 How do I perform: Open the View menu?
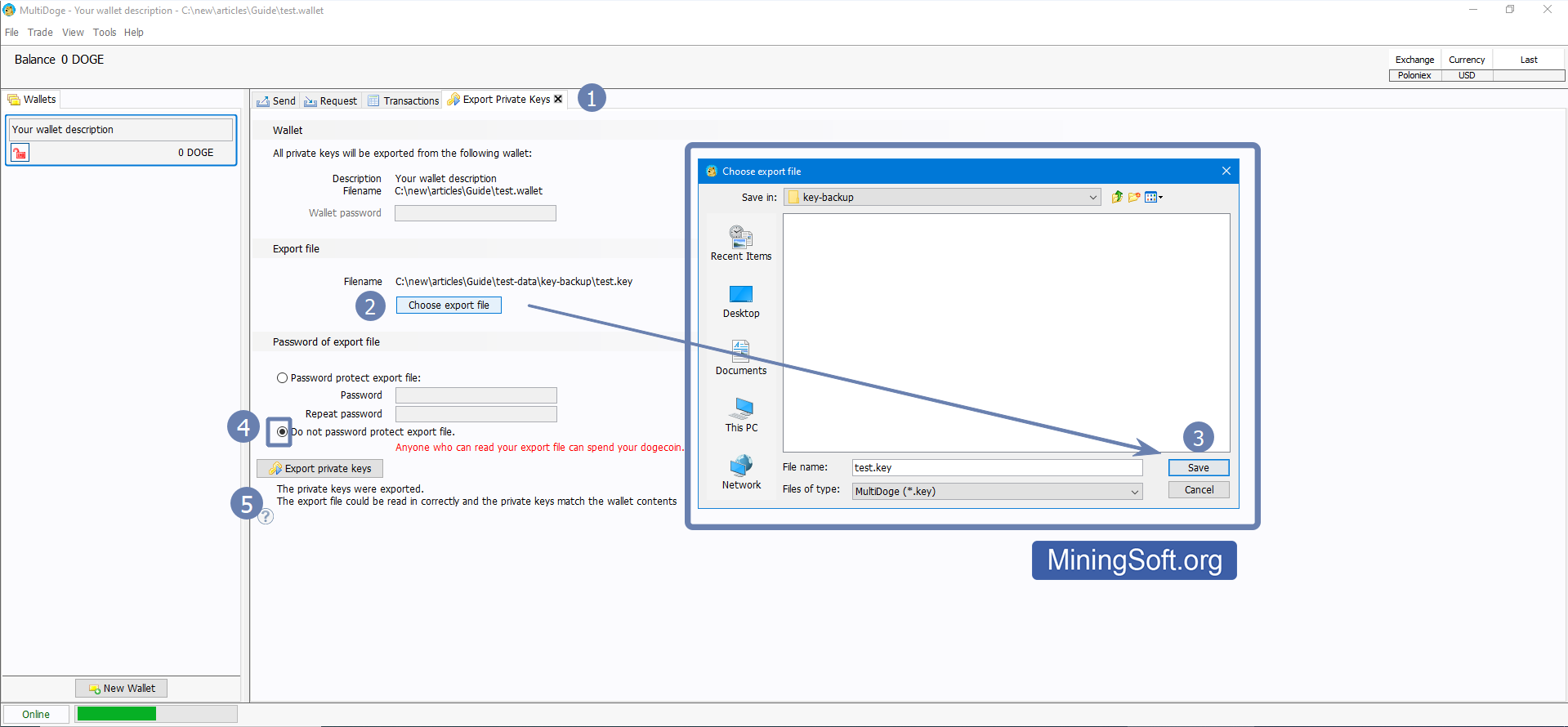[x=73, y=33]
